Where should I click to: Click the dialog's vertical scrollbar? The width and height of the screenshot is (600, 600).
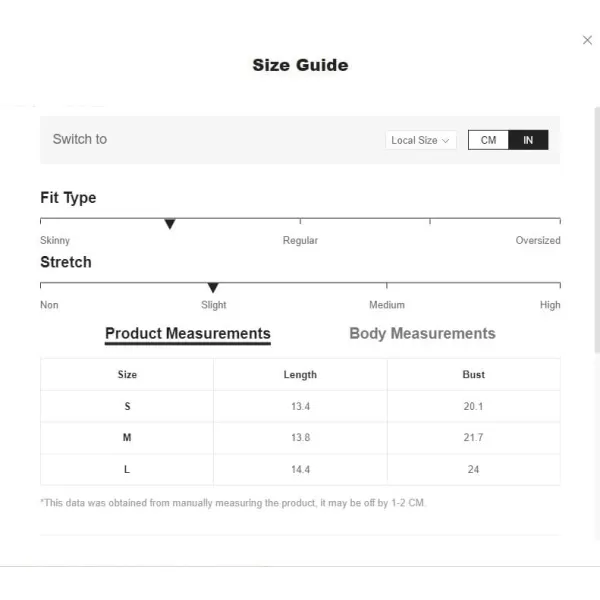point(597,230)
